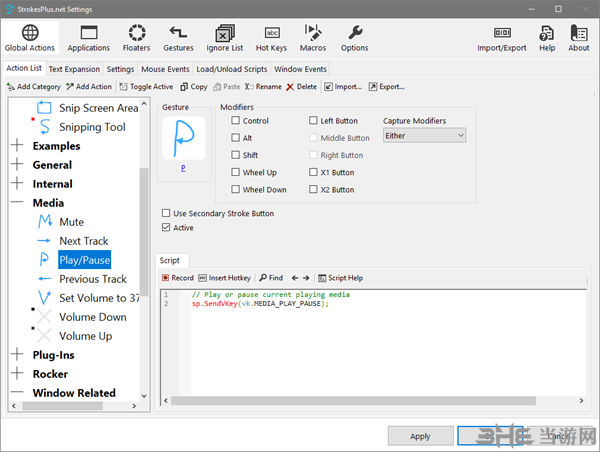Check the Wheel Up modifier
This screenshot has height=452, width=600.
click(235, 172)
